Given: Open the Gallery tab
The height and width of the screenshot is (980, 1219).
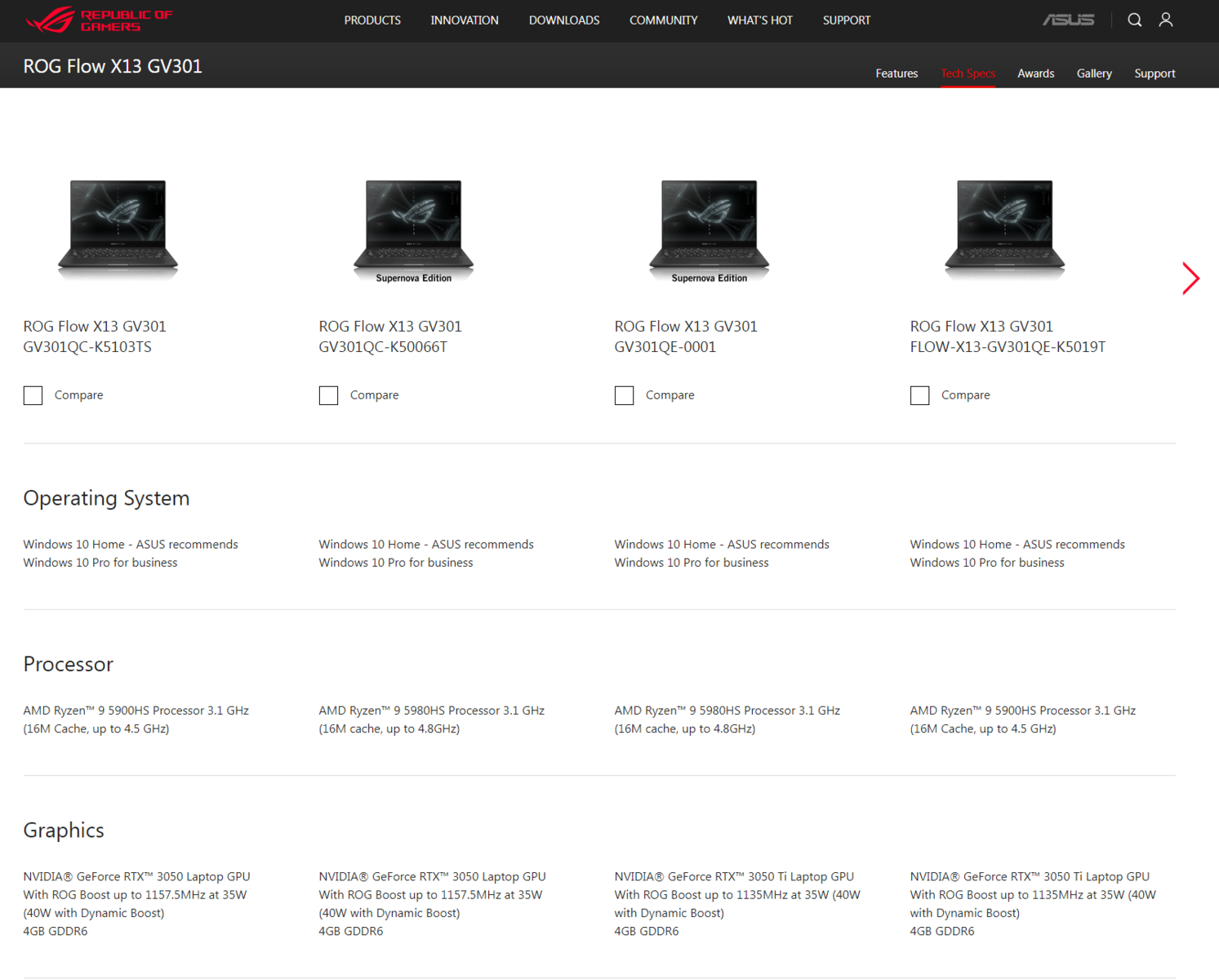Looking at the screenshot, I should point(1094,73).
